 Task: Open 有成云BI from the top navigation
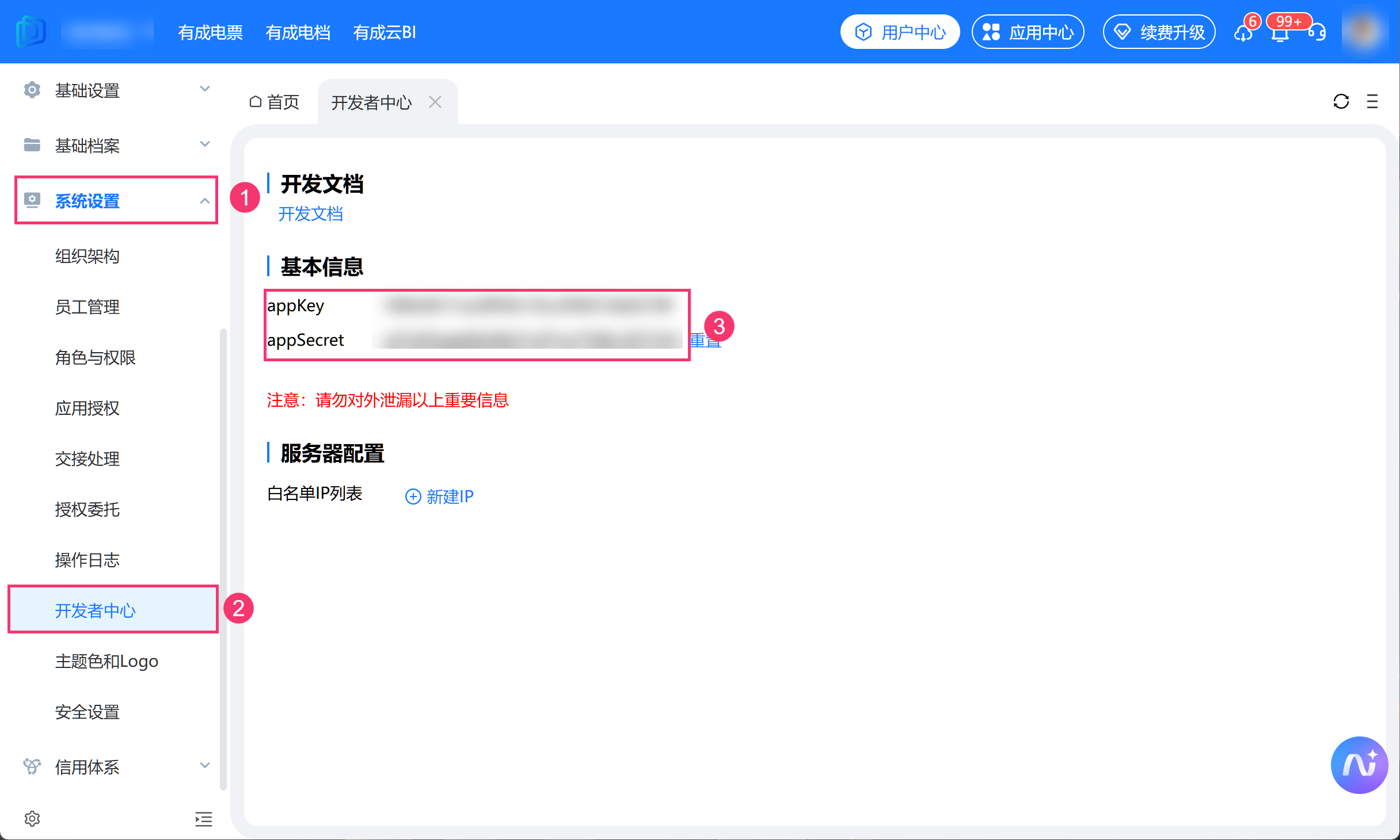pyautogui.click(x=385, y=33)
